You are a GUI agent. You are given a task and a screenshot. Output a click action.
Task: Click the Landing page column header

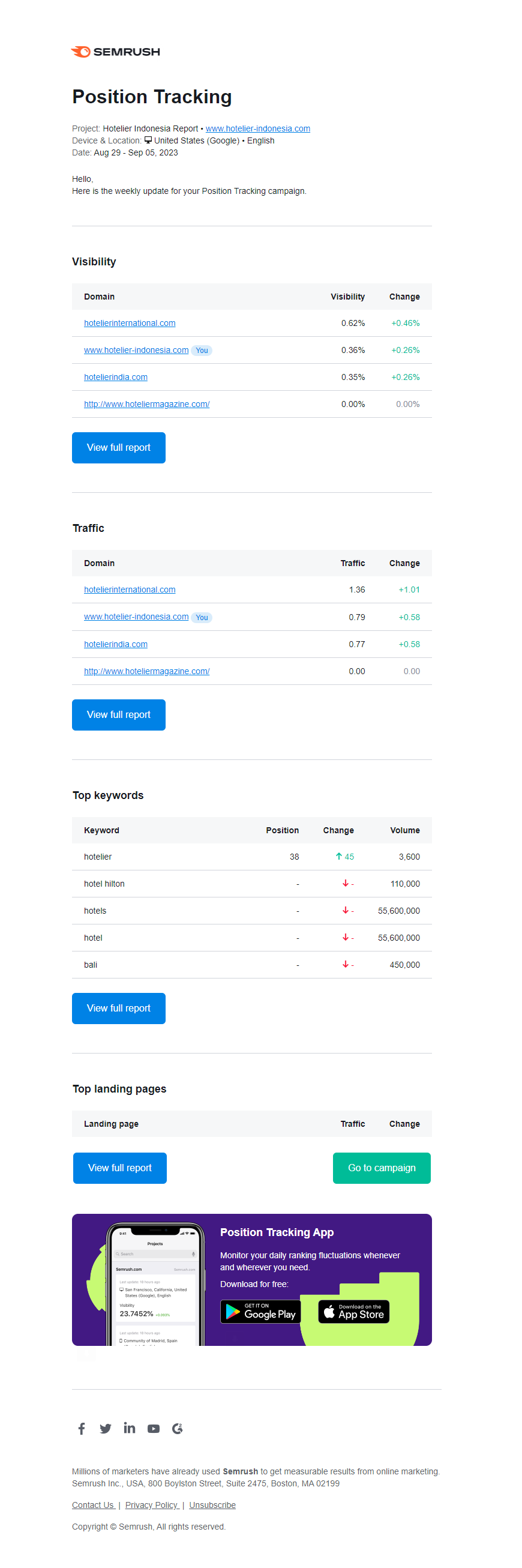pos(112,1124)
